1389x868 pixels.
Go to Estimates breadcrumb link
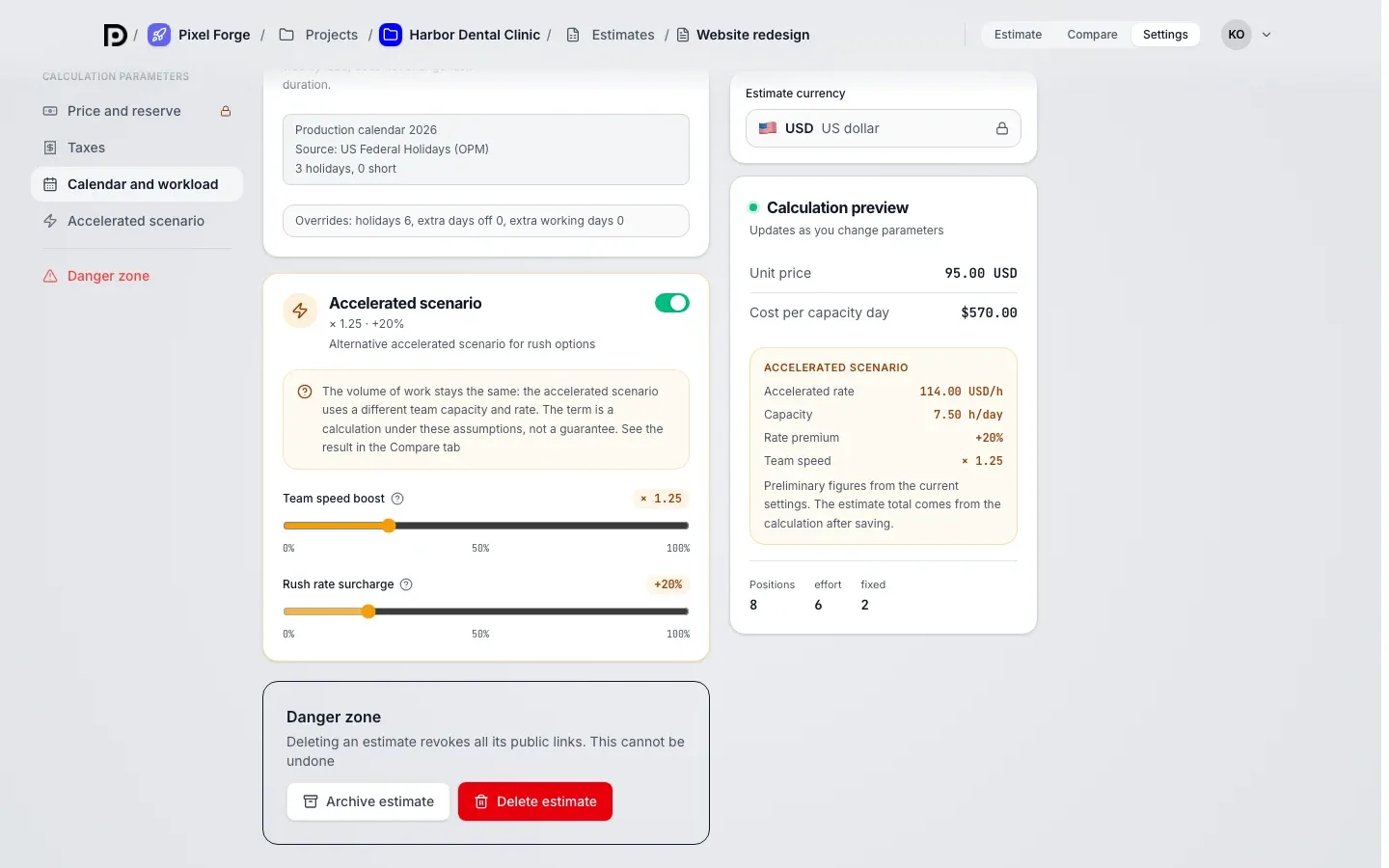pos(623,35)
